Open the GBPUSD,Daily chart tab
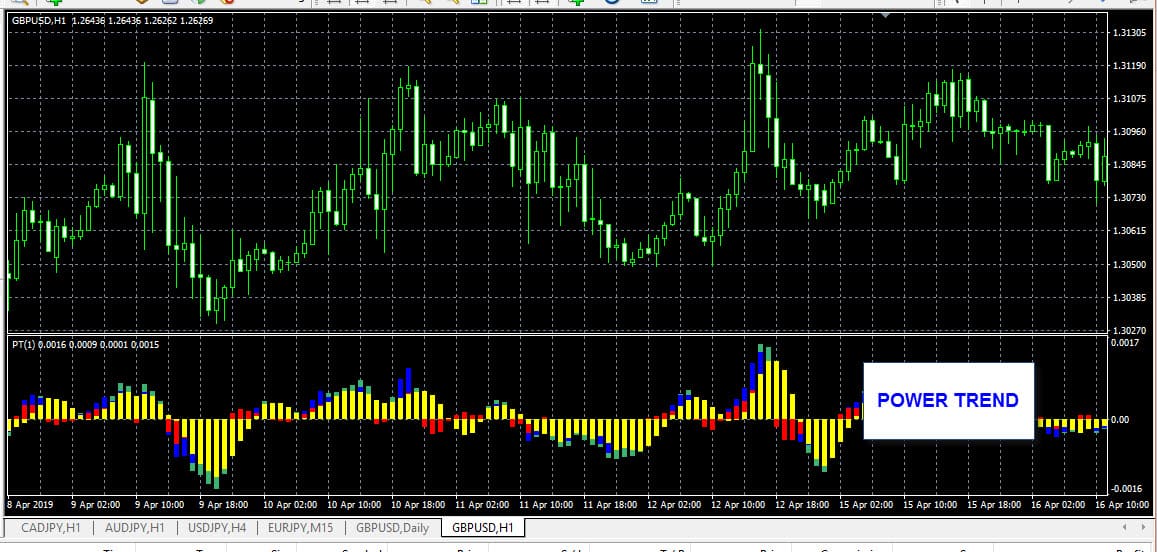 392,527
